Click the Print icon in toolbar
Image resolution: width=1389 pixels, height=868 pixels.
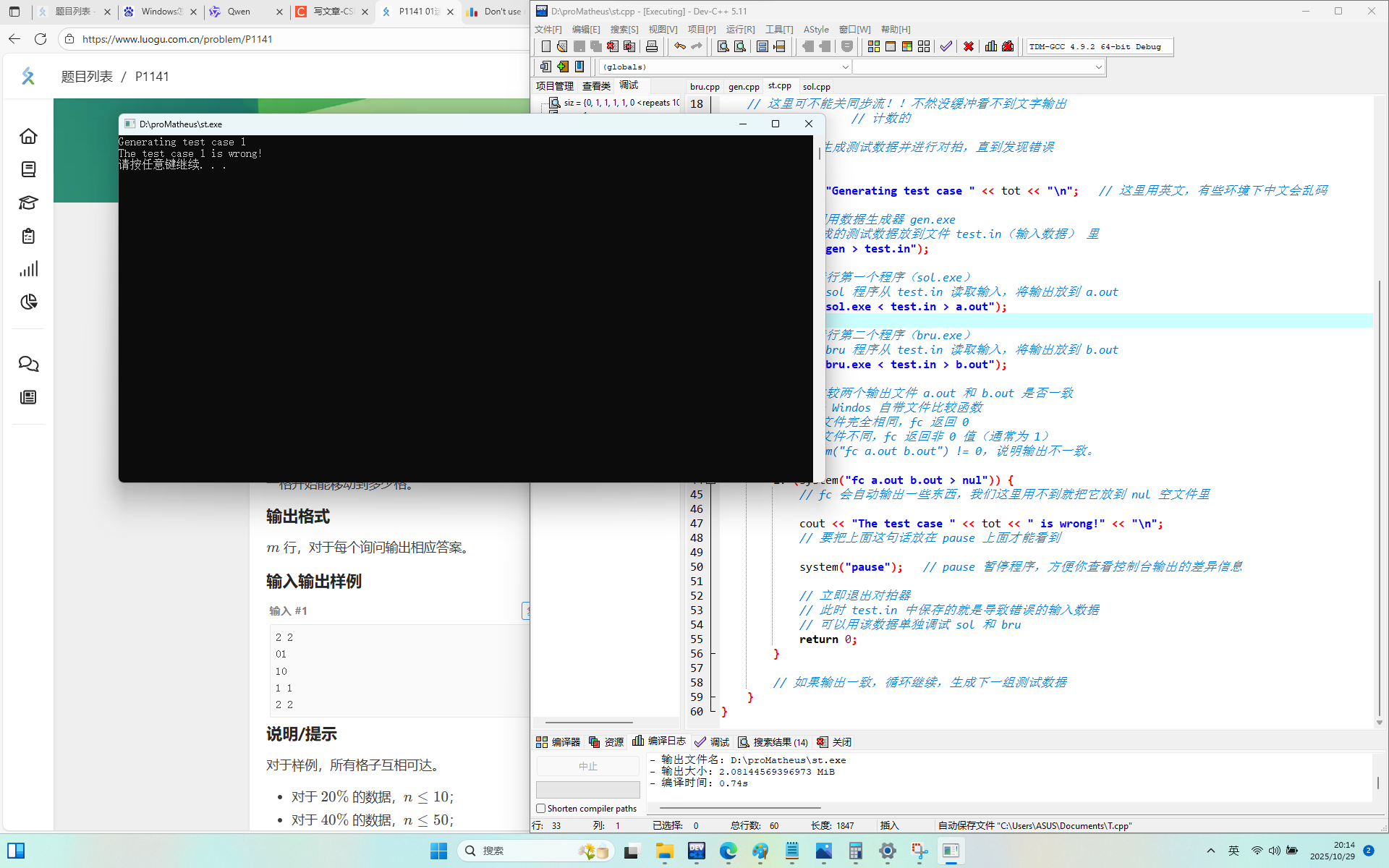point(652,46)
